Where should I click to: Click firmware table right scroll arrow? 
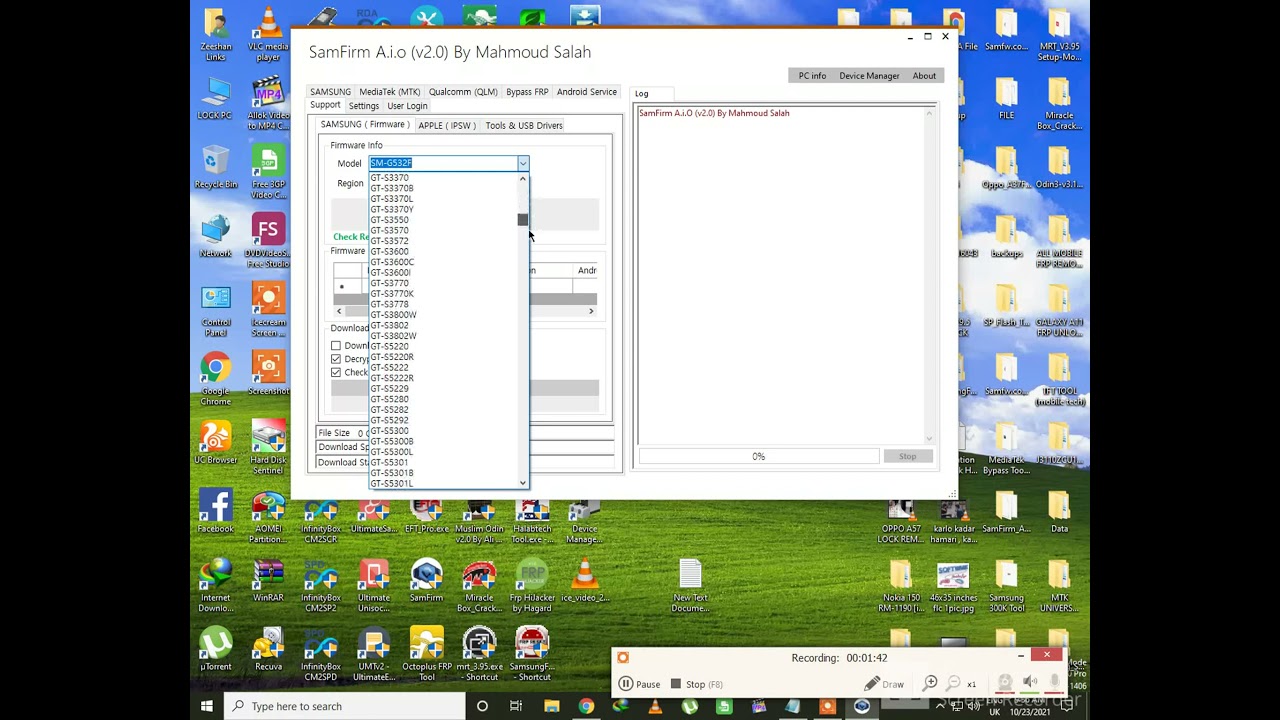591,312
